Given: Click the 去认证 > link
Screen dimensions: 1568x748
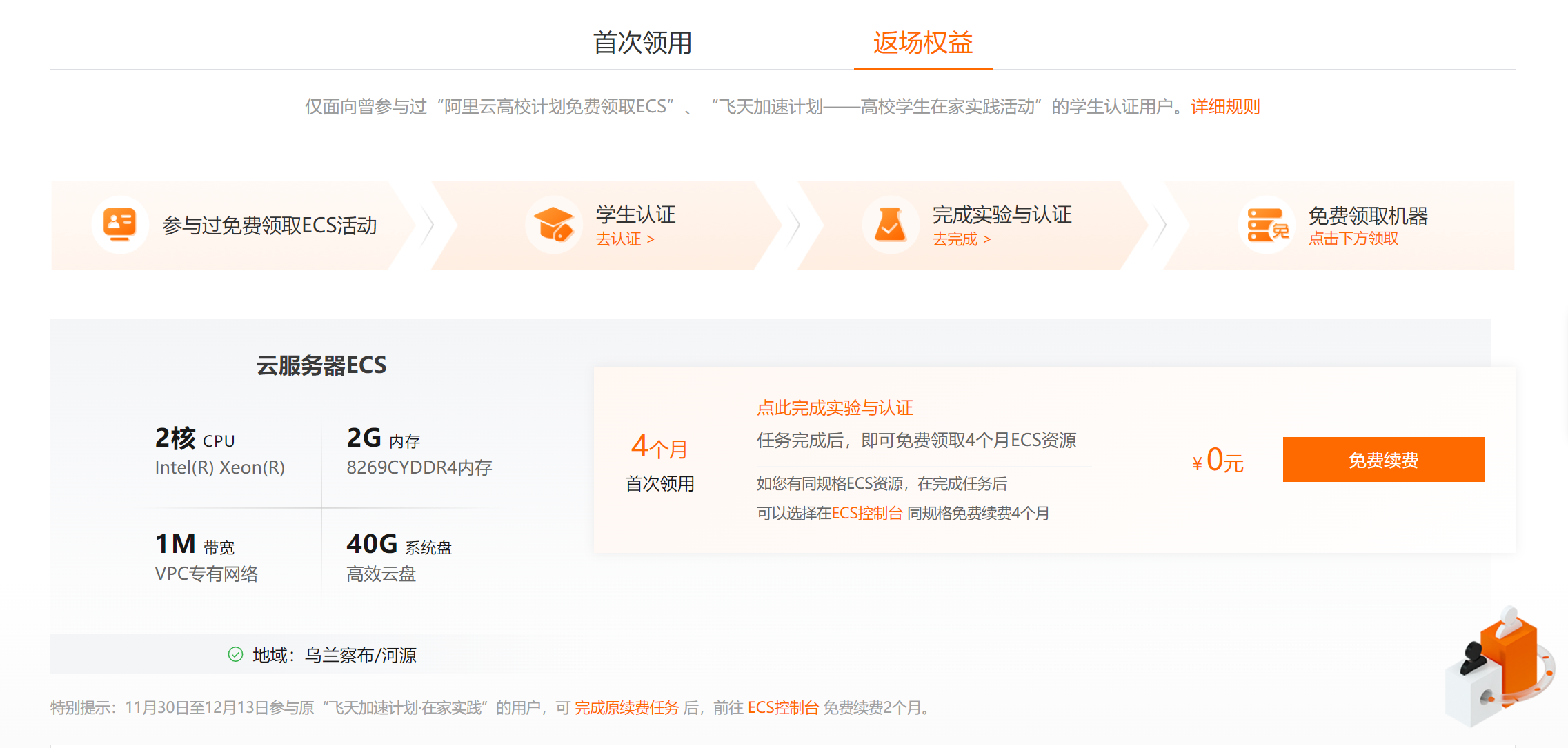Looking at the screenshot, I should click(x=625, y=239).
